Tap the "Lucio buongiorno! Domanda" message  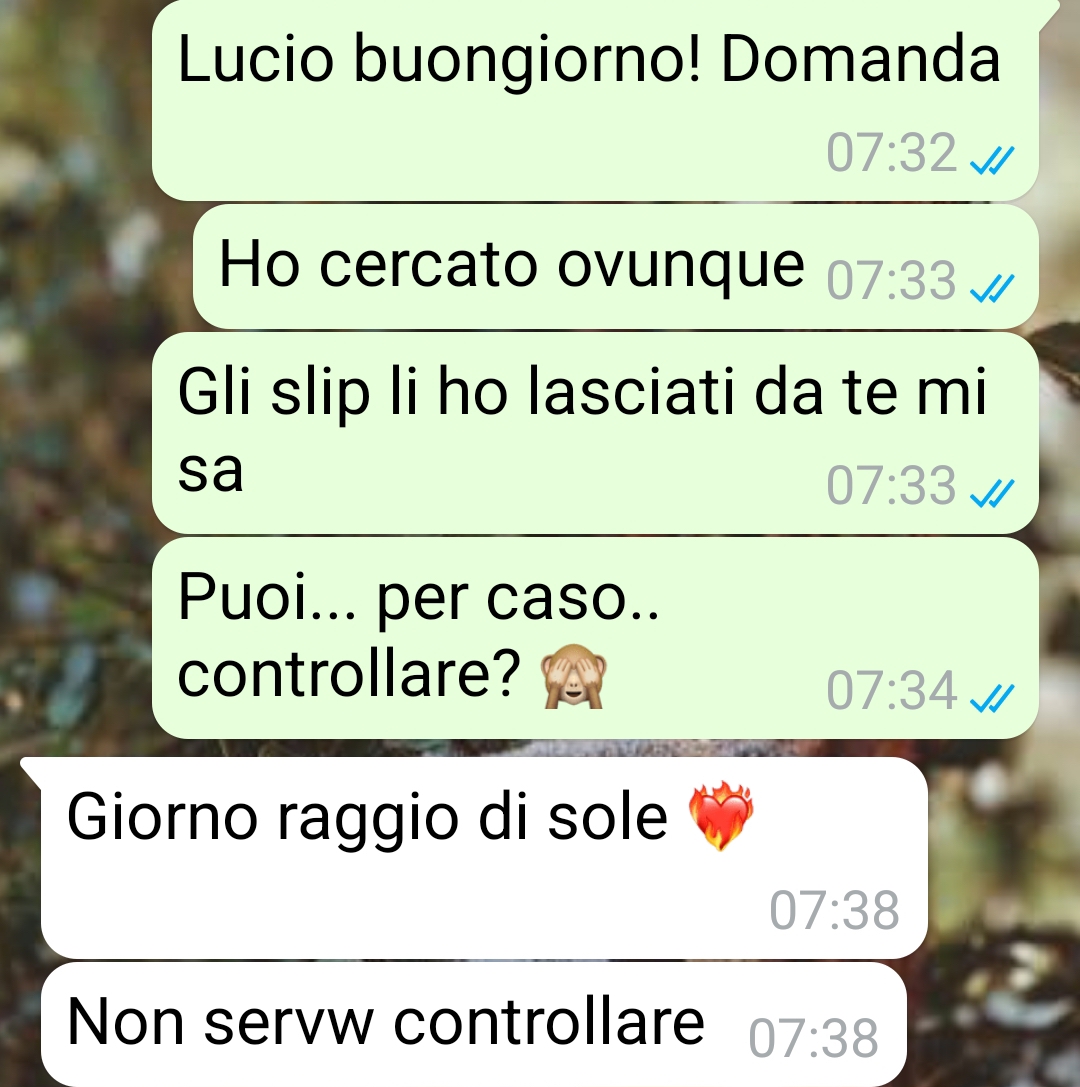tap(595, 100)
